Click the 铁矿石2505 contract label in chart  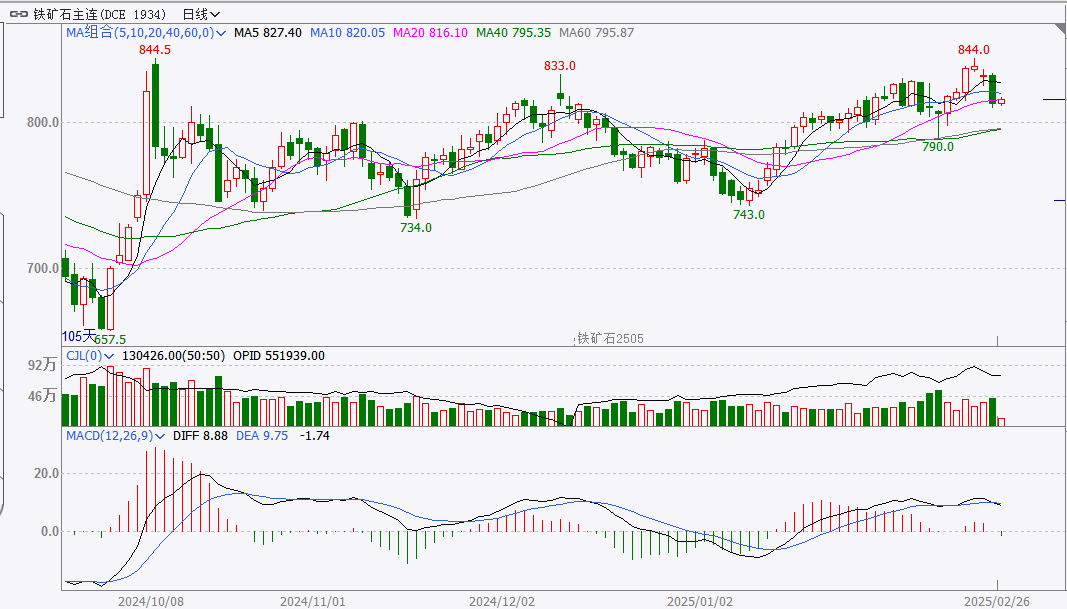pyautogui.click(x=610, y=339)
